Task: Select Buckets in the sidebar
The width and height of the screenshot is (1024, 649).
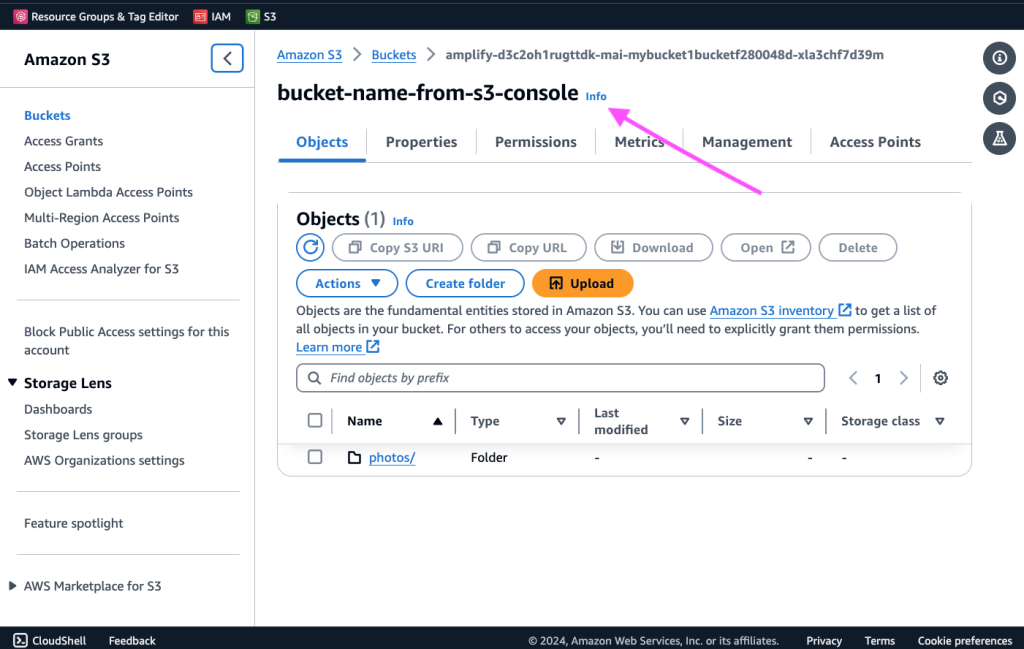Action: [47, 116]
